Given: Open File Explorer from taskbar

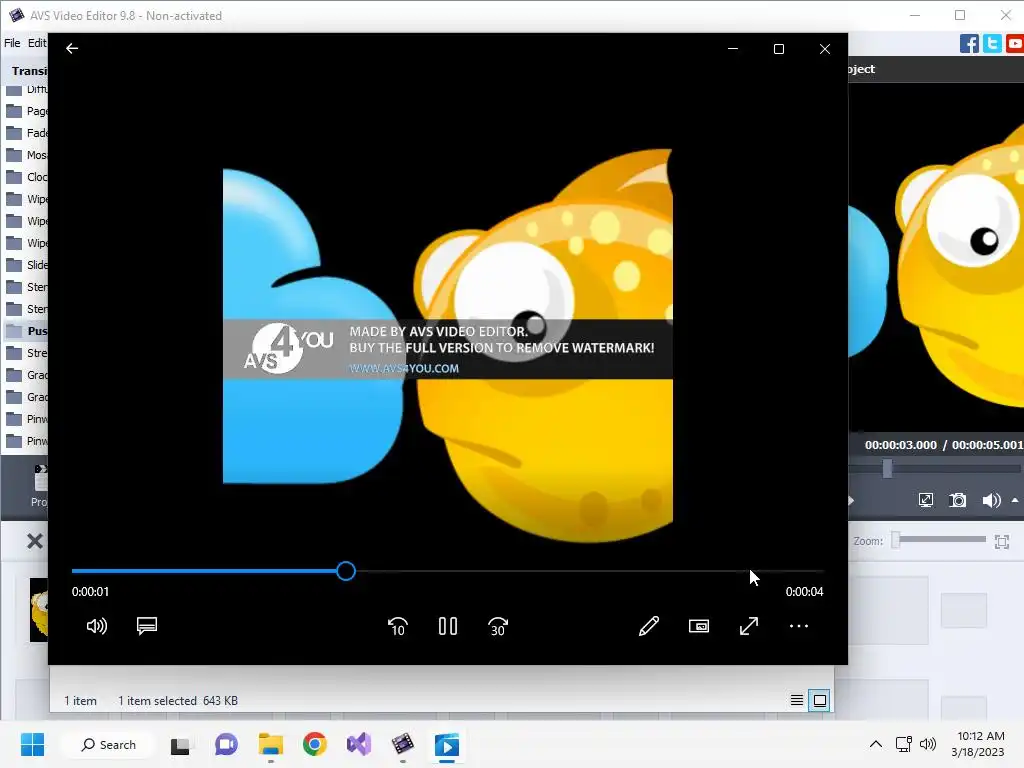Looking at the screenshot, I should tap(270, 744).
